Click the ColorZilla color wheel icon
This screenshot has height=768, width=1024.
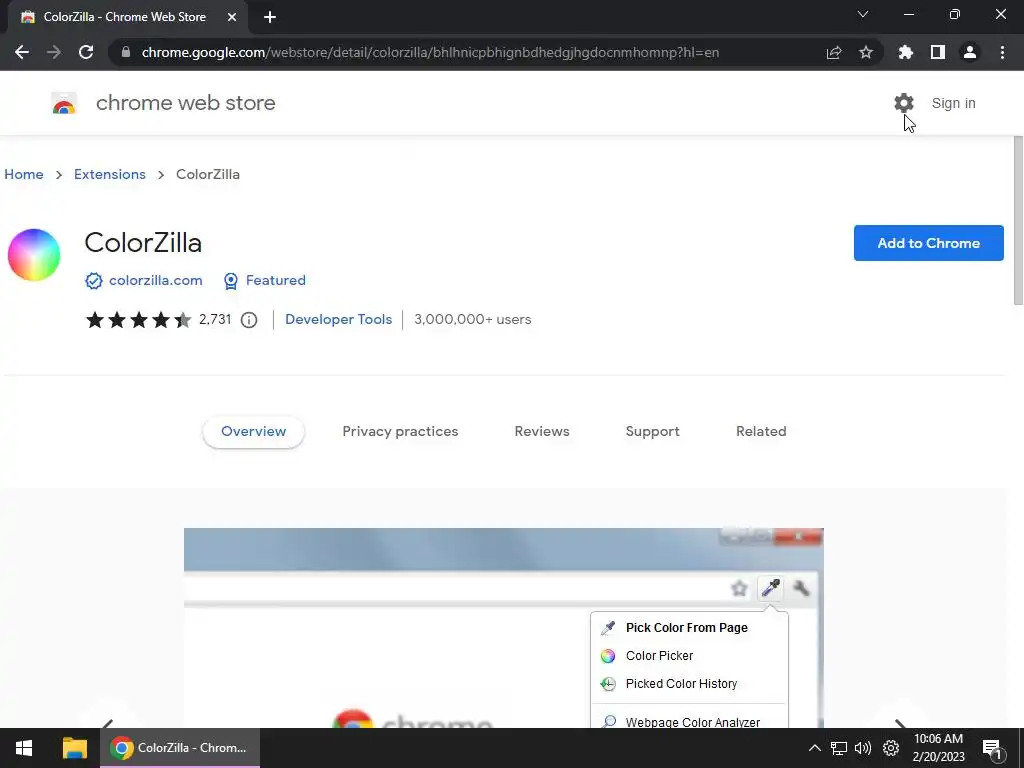34,255
